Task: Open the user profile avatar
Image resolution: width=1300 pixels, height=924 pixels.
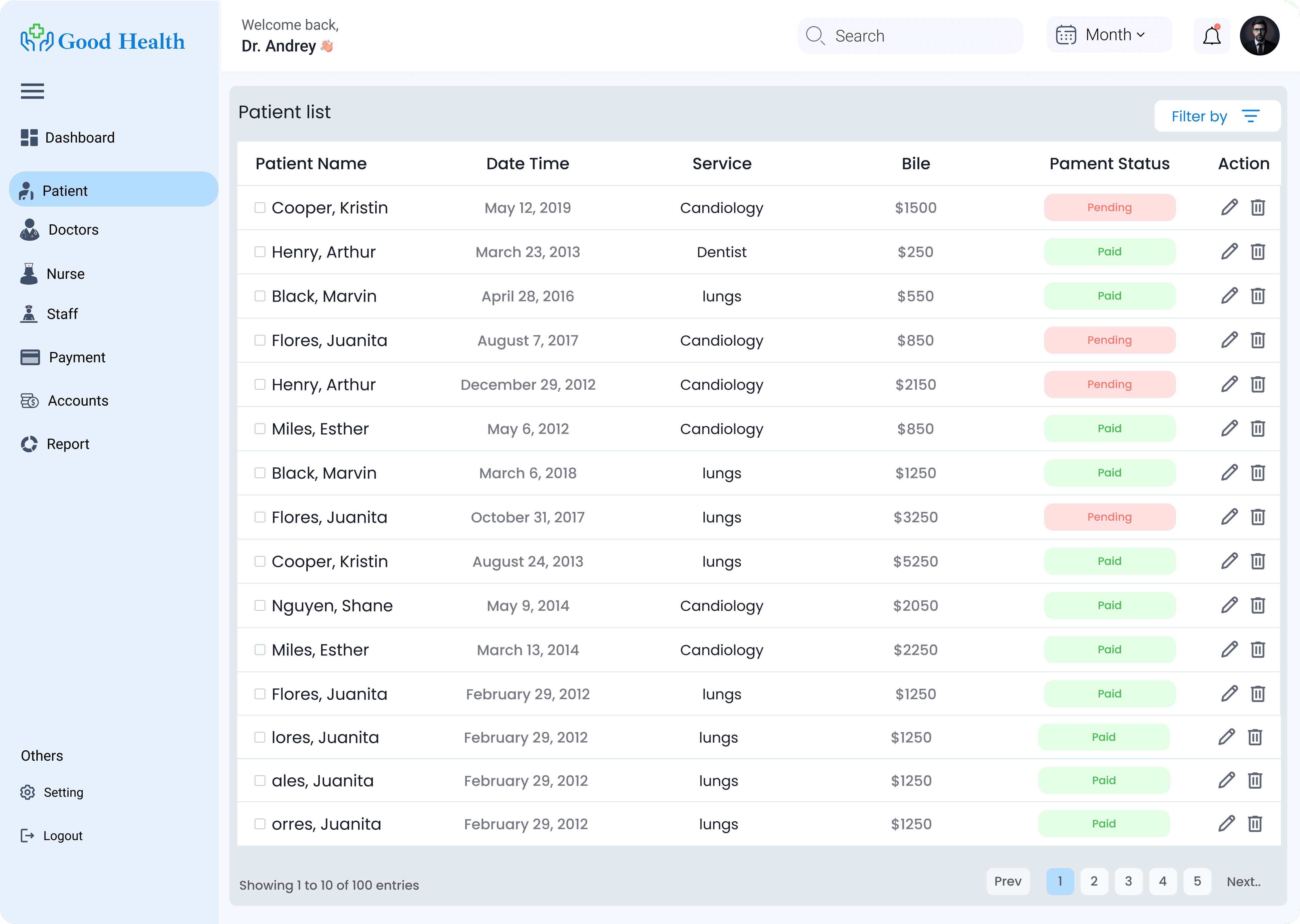Action: point(1260,36)
